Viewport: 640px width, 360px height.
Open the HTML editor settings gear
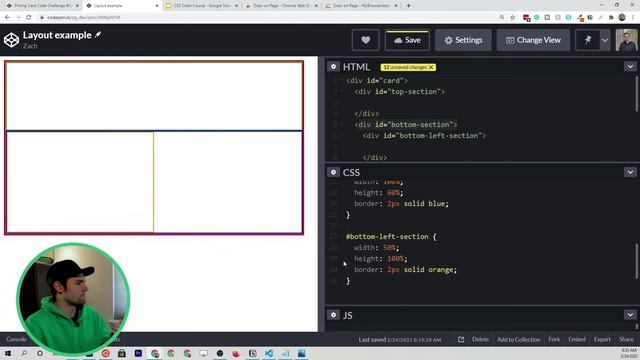coord(333,67)
